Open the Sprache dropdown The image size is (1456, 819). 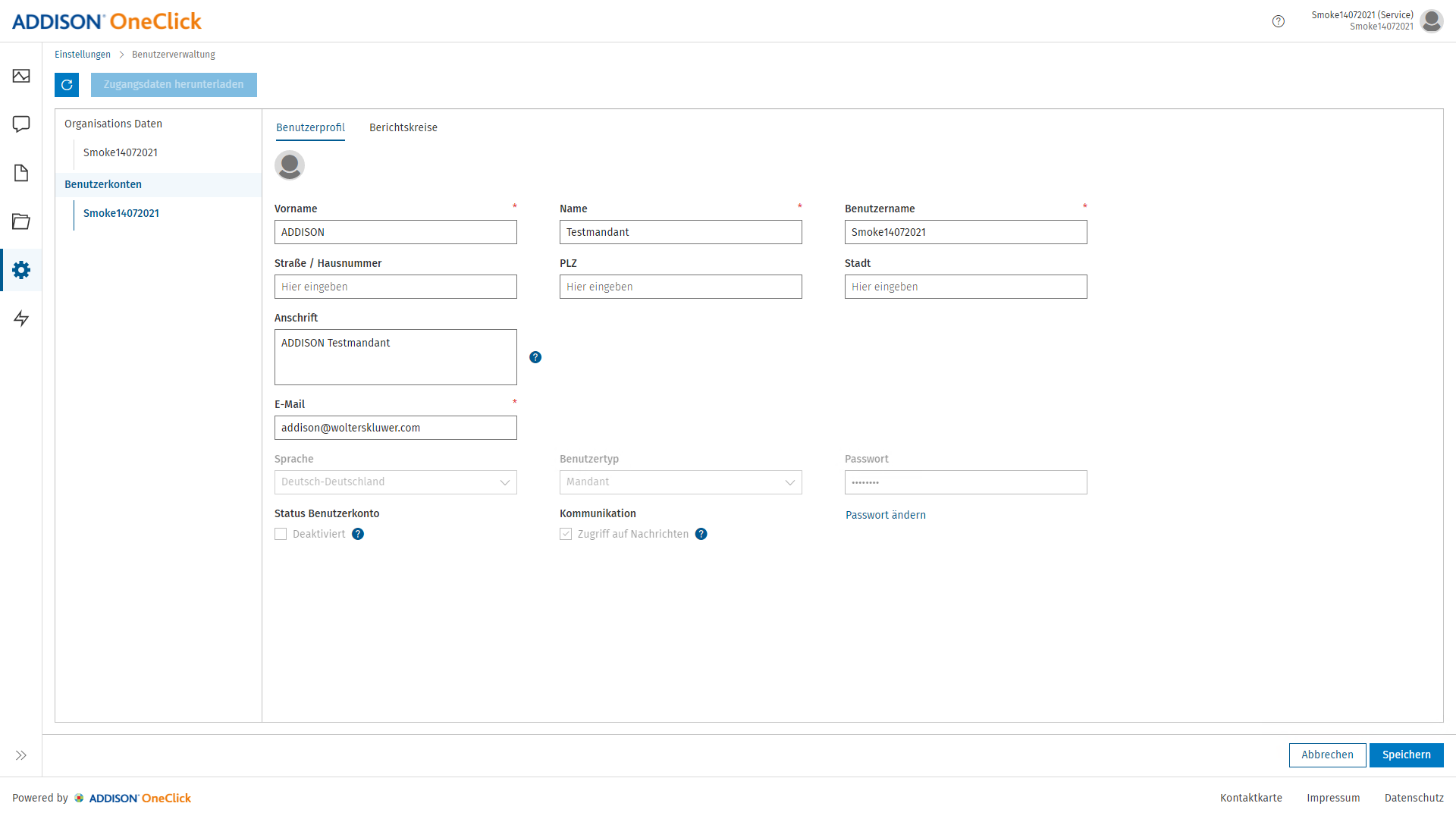coord(396,482)
